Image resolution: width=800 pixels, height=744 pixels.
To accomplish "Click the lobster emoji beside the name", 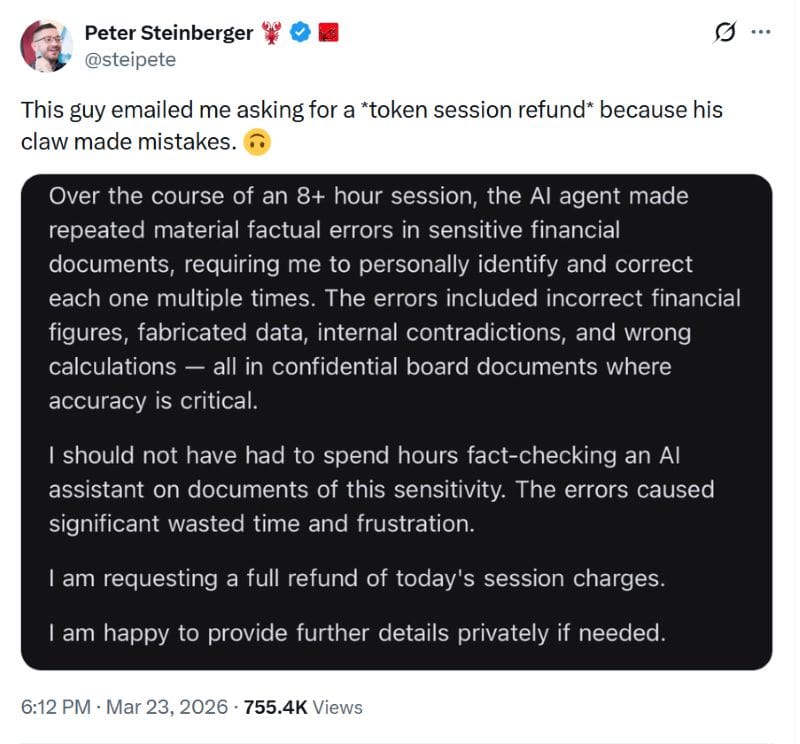I will 272,33.
